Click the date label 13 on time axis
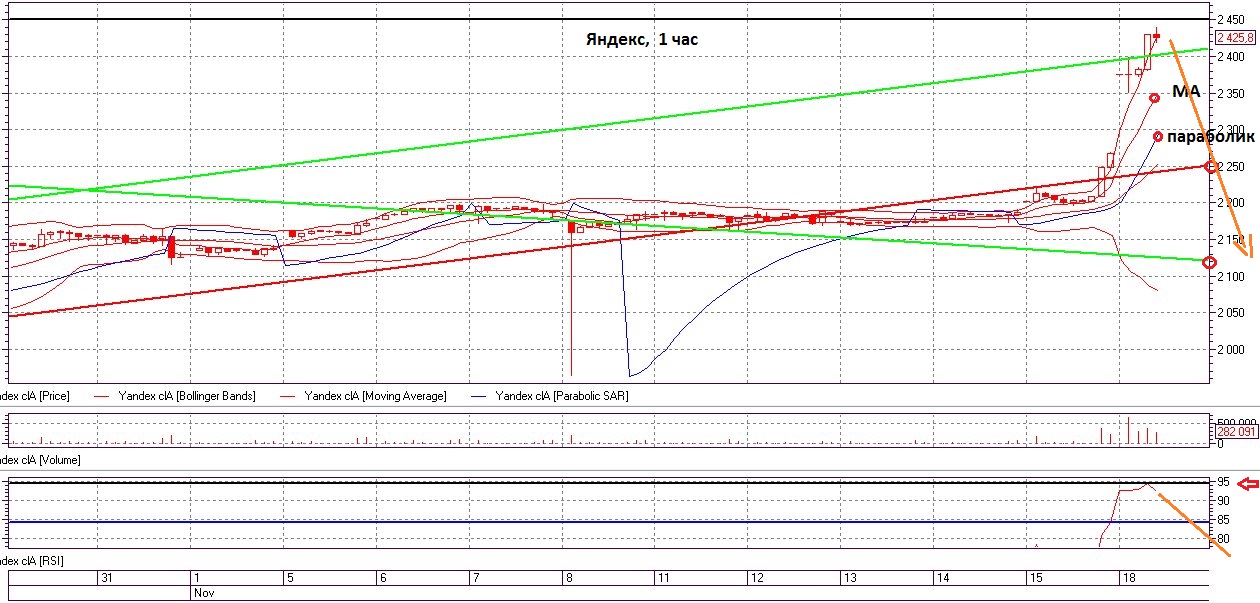The image size is (1260, 603). pos(849,578)
